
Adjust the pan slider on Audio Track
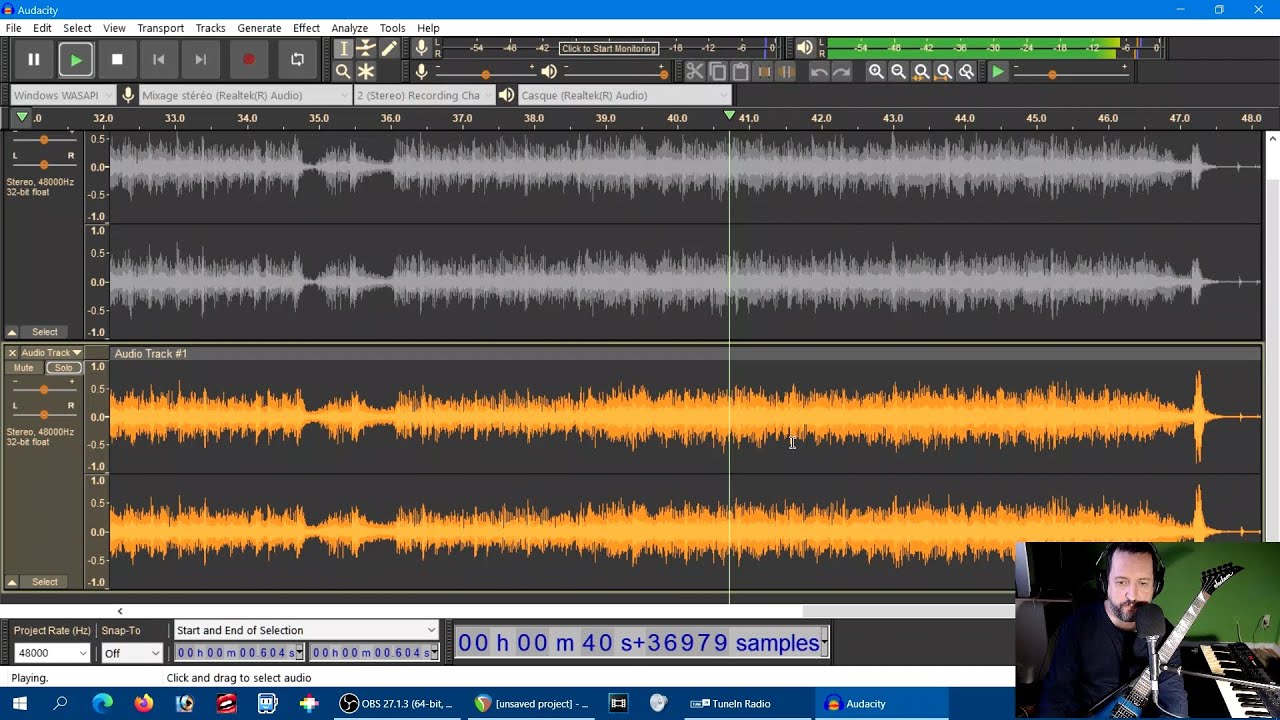click(43, 414)
